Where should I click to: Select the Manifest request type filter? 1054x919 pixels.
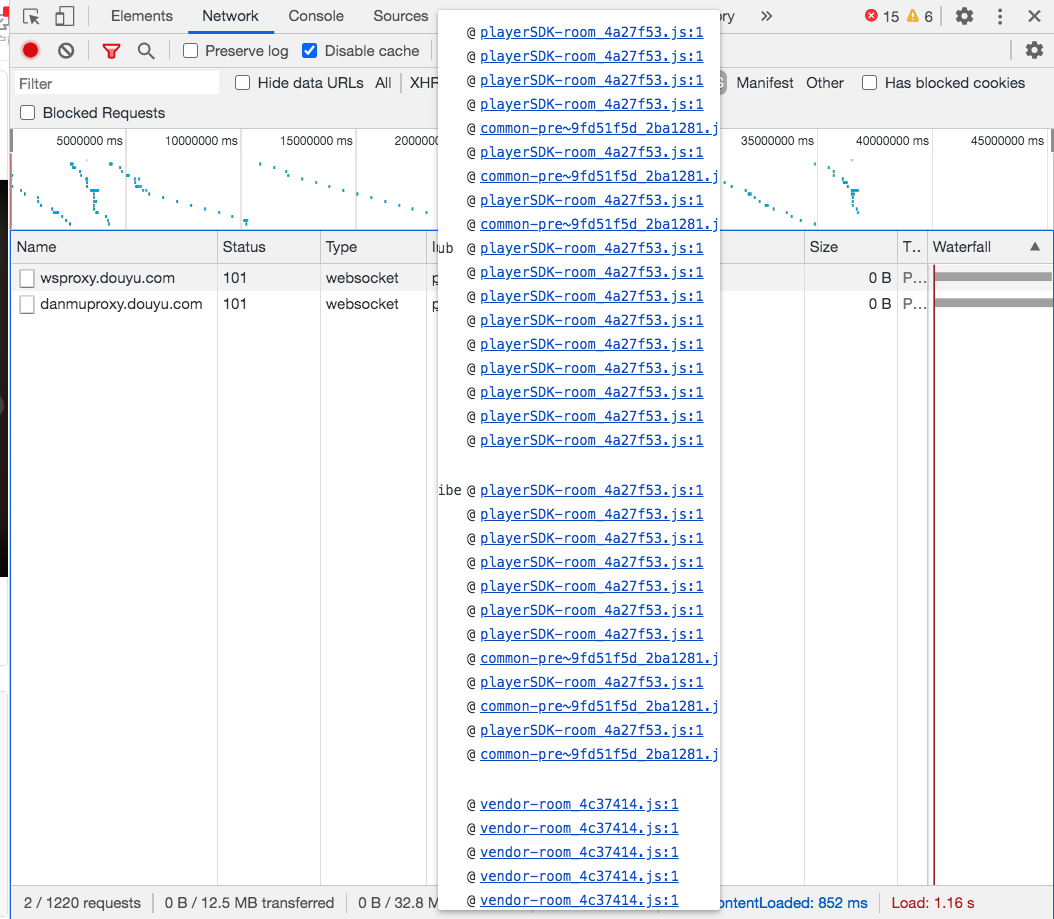(765, 83)
